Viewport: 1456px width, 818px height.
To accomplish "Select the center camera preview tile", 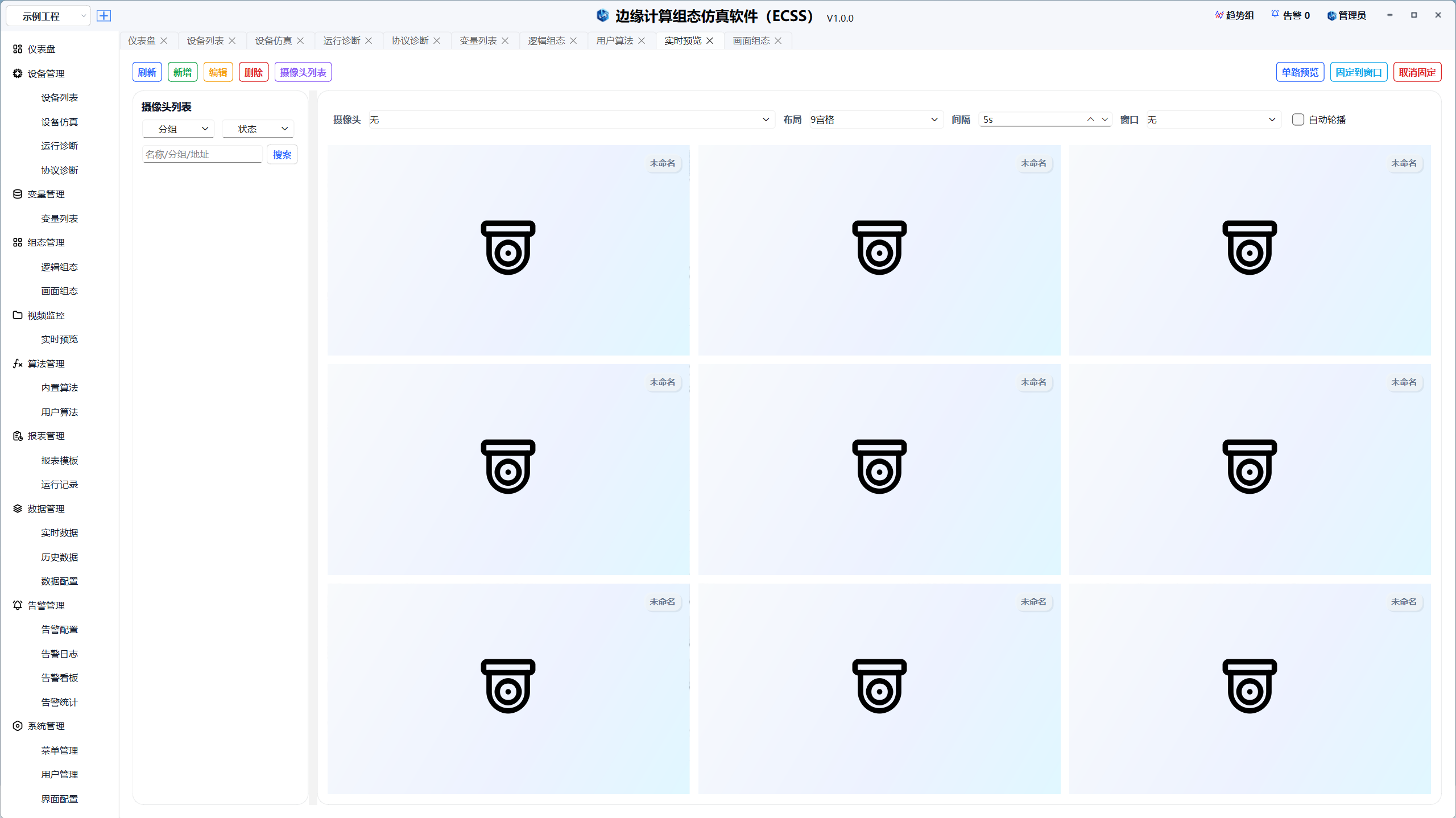I will [879, 469].
